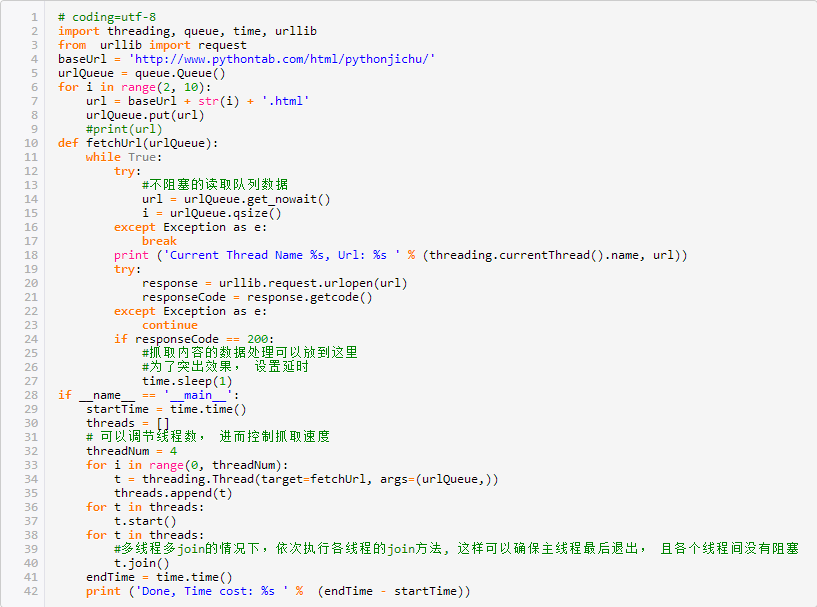Screen dimensions: 817x607
Task: Click 'response = urllib.request.urlopen(url)' line
Action: coord(275,283)
